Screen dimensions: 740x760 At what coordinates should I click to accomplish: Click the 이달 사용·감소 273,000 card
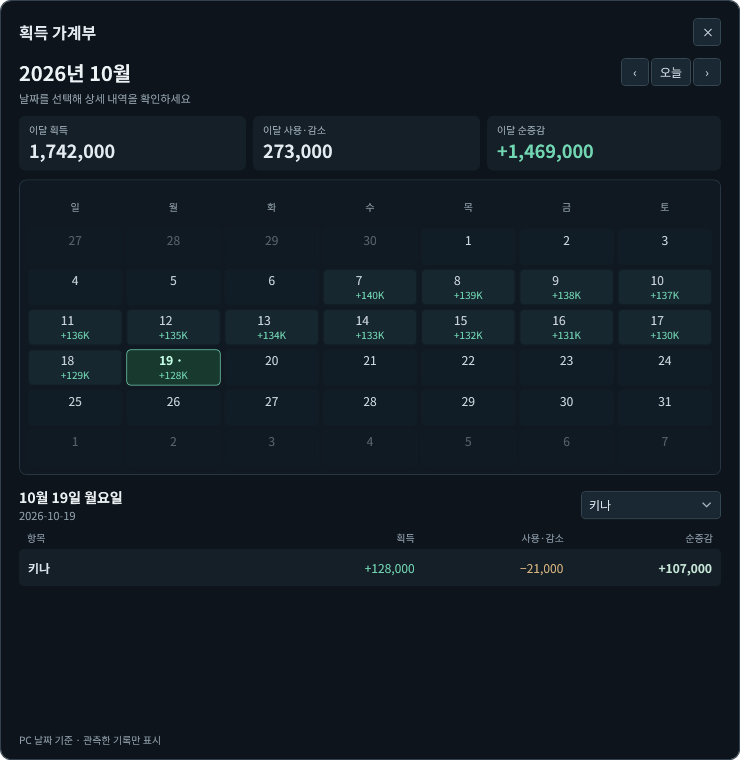tap(366, 143)
